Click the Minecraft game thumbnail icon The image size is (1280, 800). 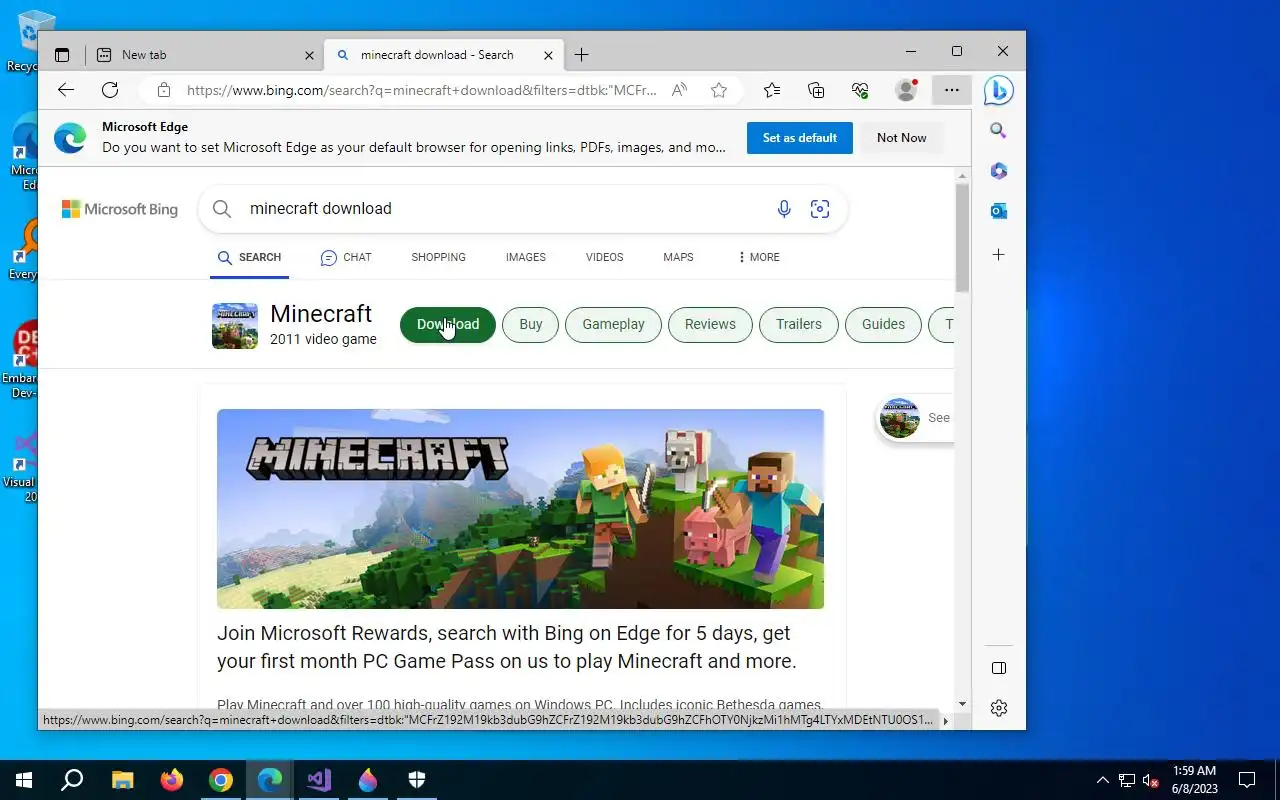[235, 326]
